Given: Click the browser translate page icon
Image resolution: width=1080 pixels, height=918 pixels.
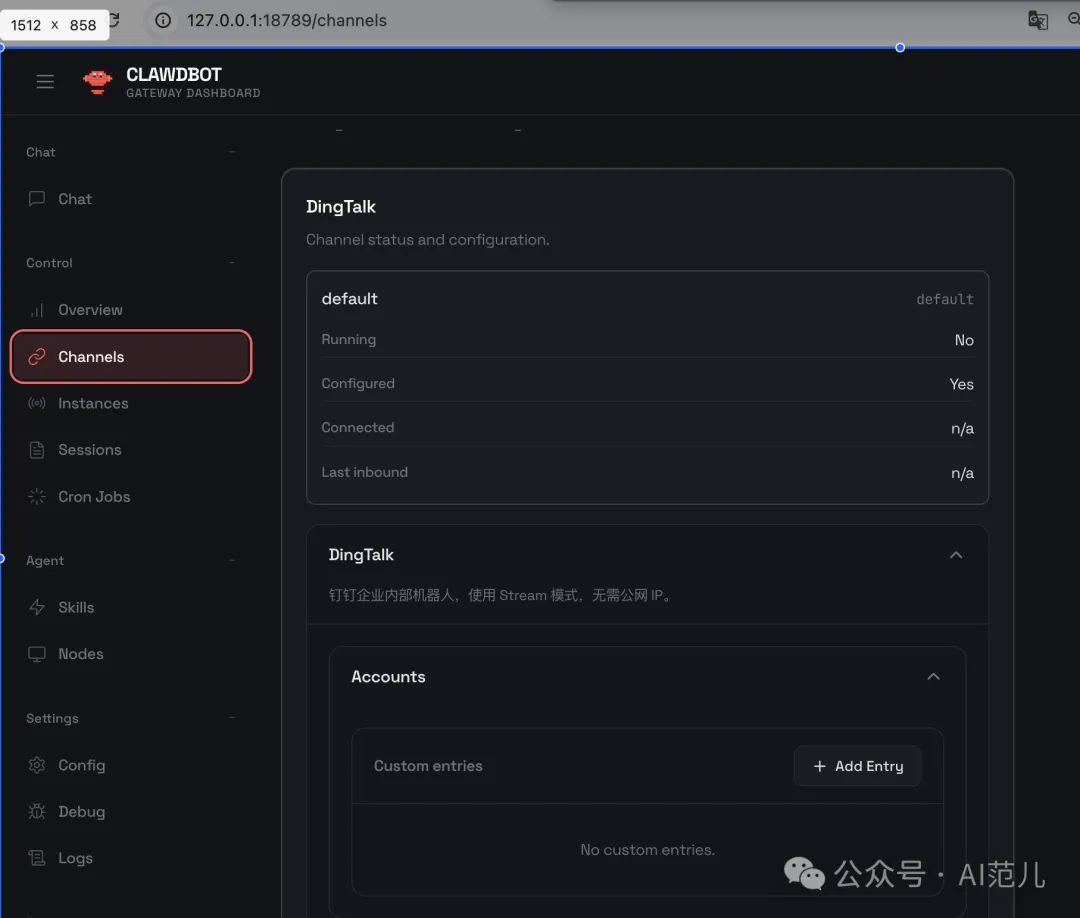Looking at the screenshot, I should [1037, 20].
